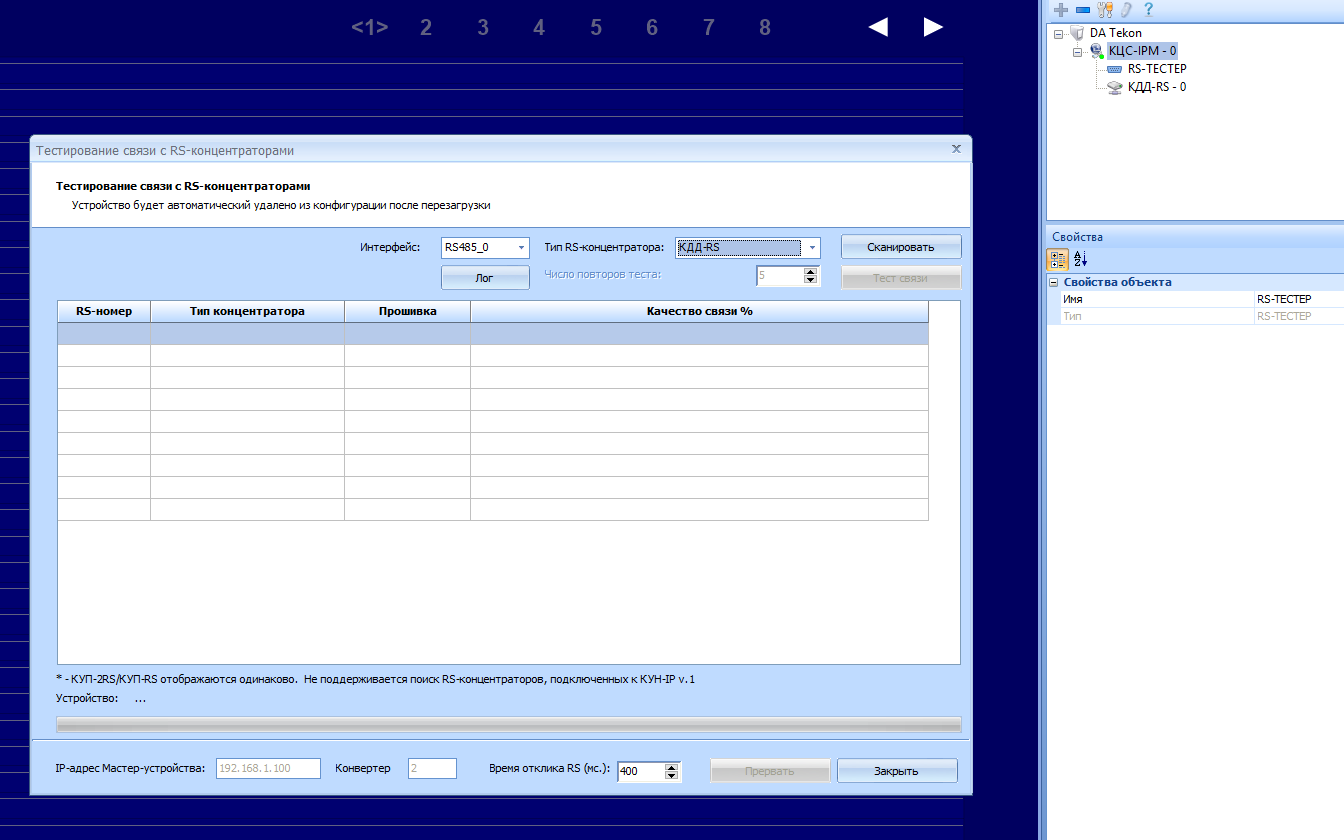Click the Закрыть button
Viewport: 1344px width, 840px height.
pos(896,771)
